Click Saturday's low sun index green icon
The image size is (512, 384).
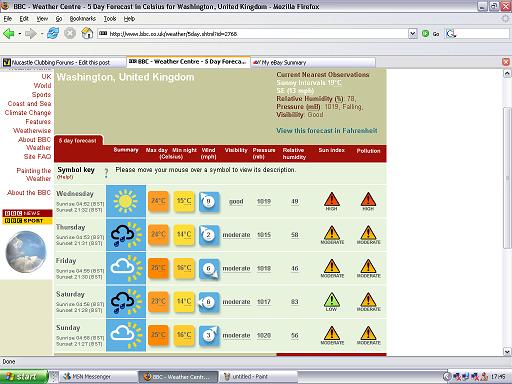point(332,302)
